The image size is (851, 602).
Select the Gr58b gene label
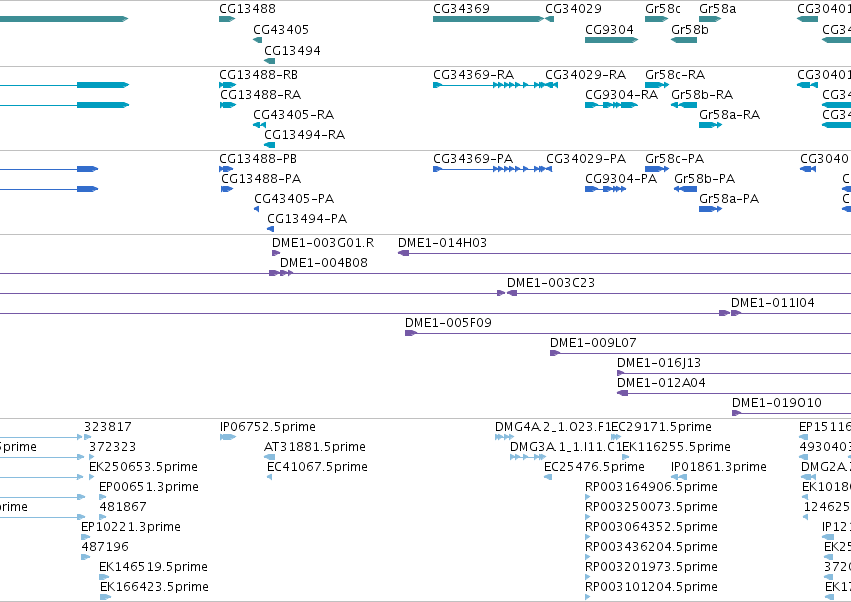(690, 29)
